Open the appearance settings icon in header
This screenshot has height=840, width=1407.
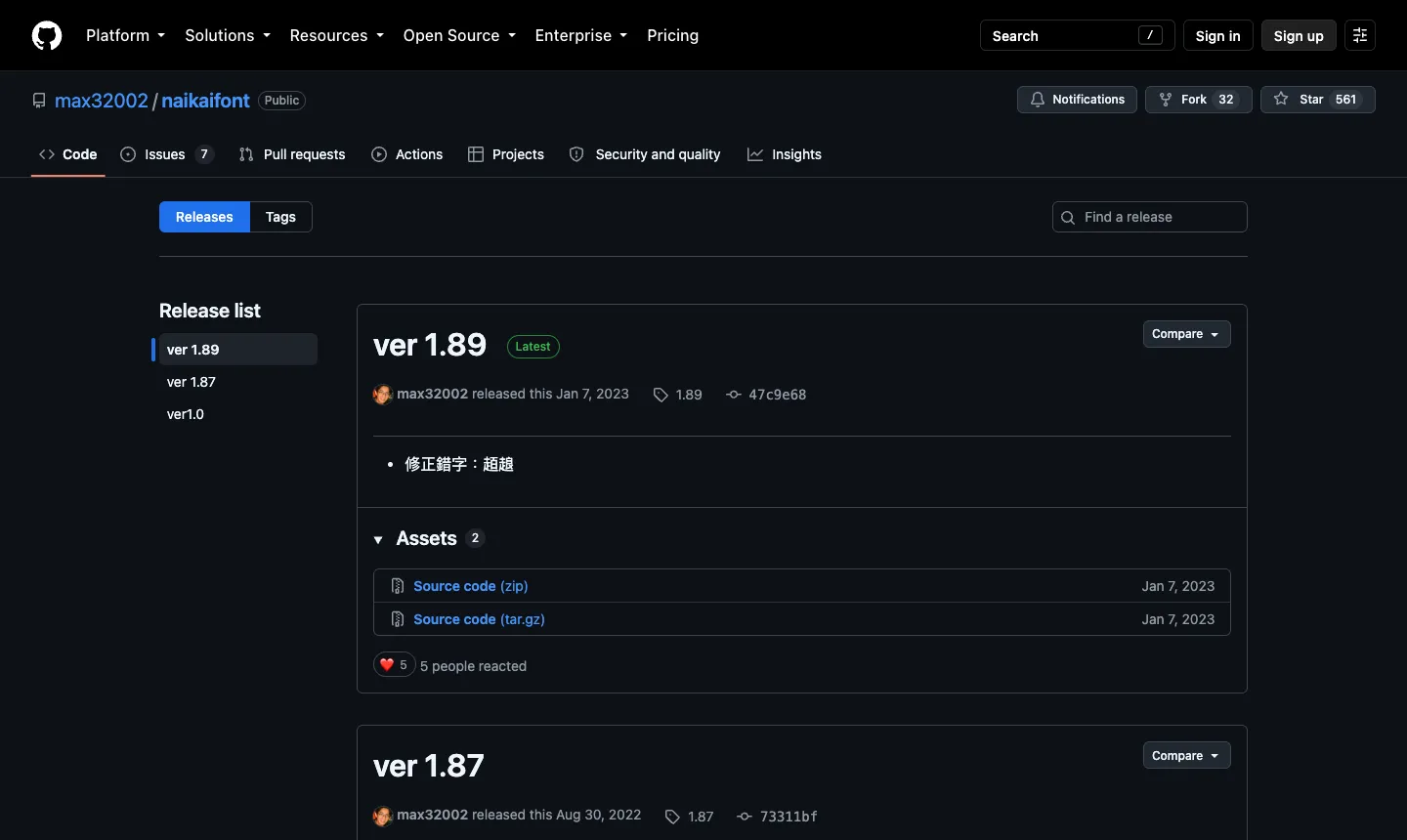[x=1360, y=35]
